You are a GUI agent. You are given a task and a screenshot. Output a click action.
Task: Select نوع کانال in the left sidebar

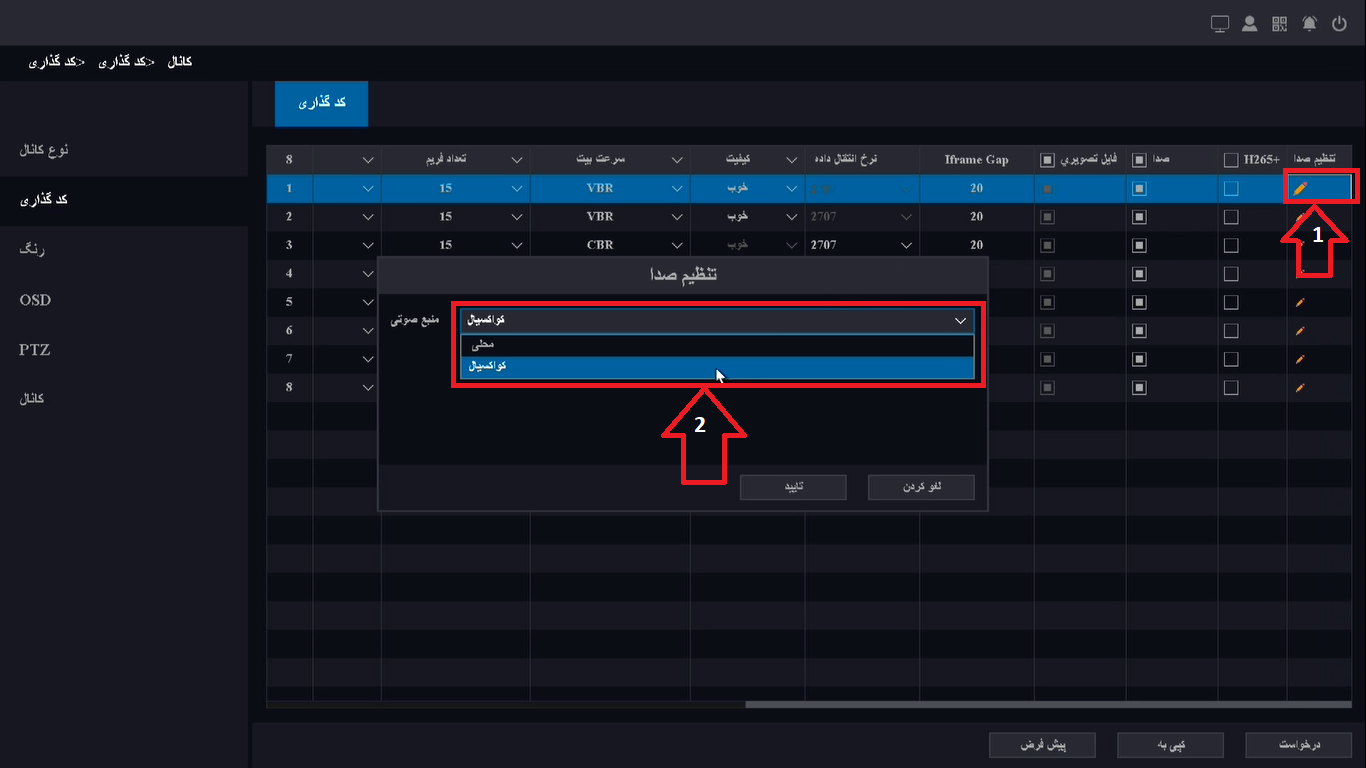124,150
